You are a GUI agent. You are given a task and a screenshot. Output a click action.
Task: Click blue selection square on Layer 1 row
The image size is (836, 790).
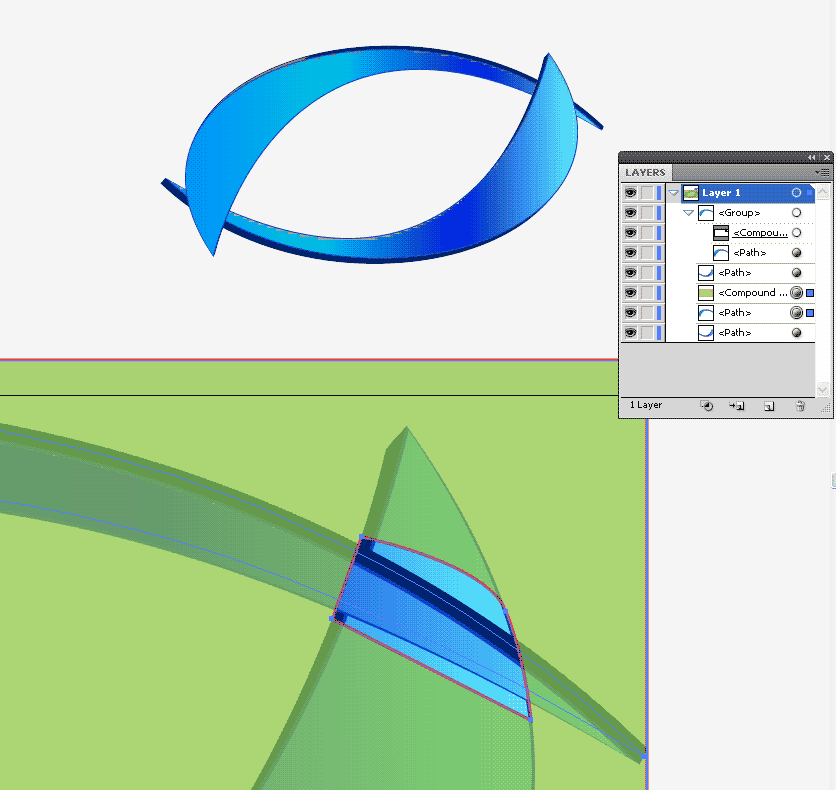click(810, 192)
